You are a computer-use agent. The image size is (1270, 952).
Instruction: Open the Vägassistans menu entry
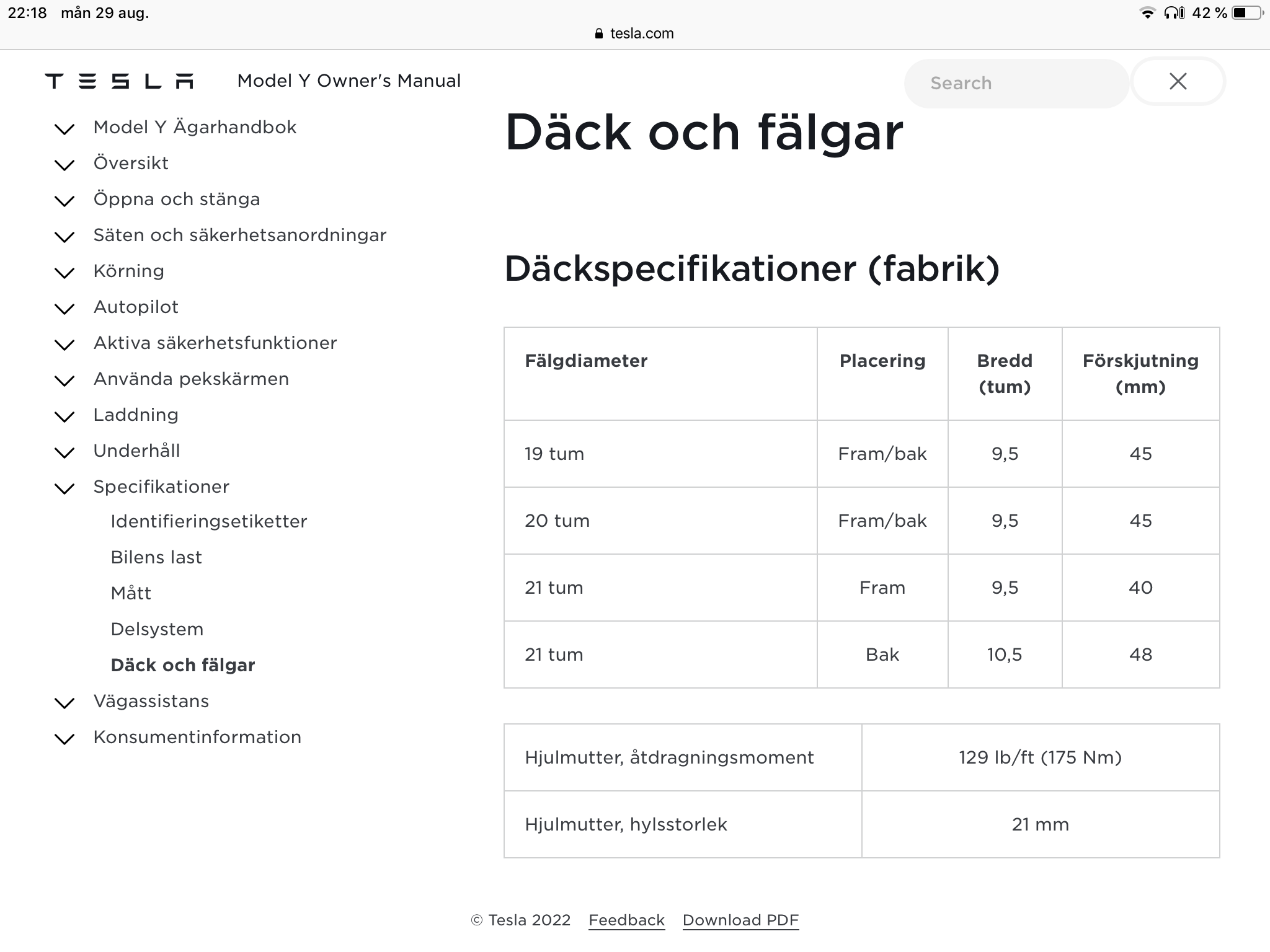151,702
